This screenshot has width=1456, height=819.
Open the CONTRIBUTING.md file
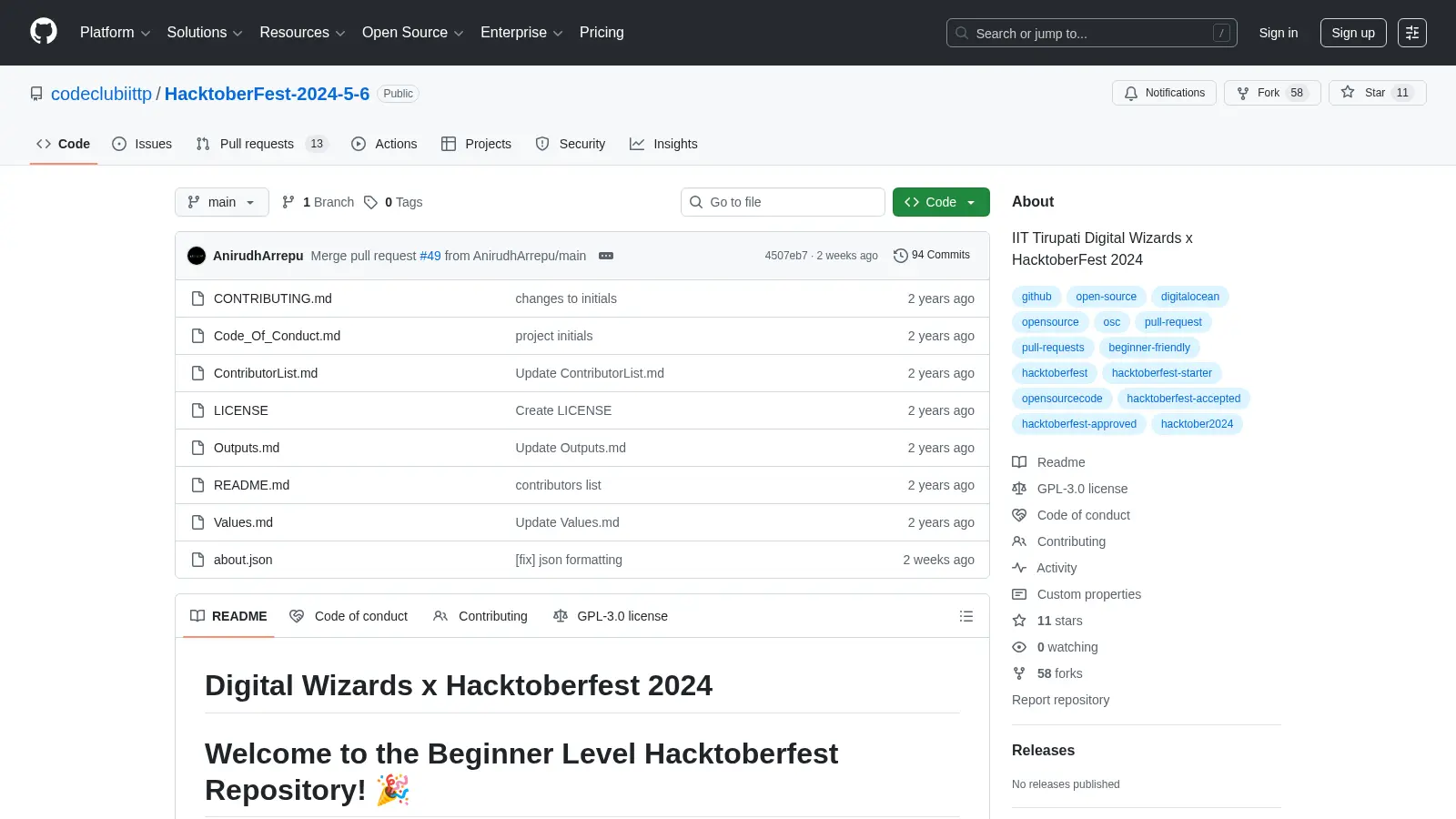pos(273,298)
